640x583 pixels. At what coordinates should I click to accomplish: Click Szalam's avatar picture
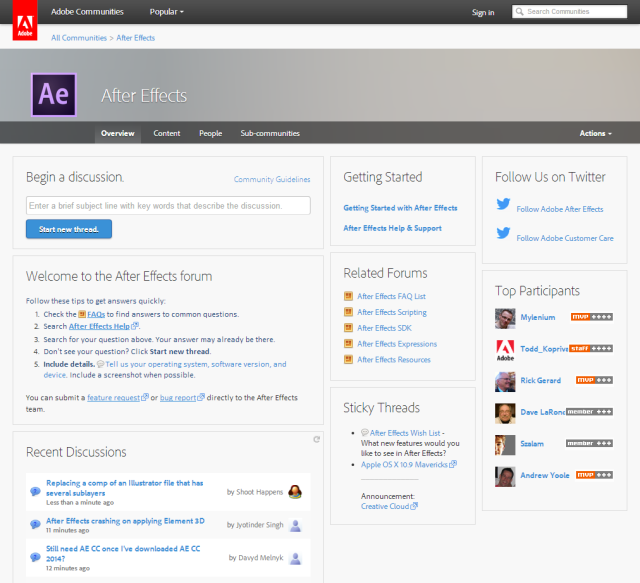[x=505, y=445]
